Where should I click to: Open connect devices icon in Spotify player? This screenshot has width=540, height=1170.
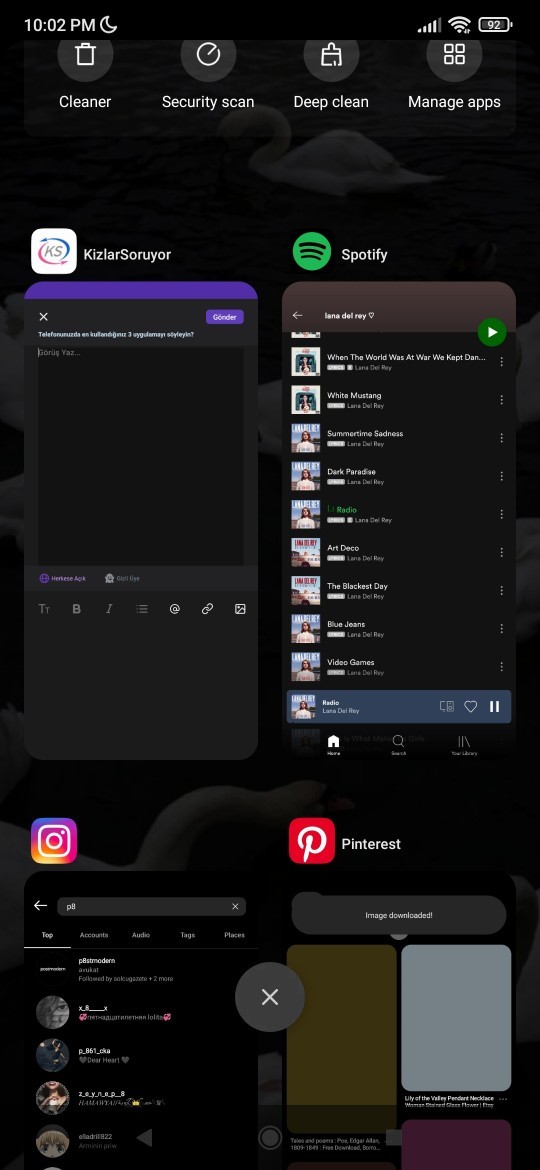(x=447, y=706)
